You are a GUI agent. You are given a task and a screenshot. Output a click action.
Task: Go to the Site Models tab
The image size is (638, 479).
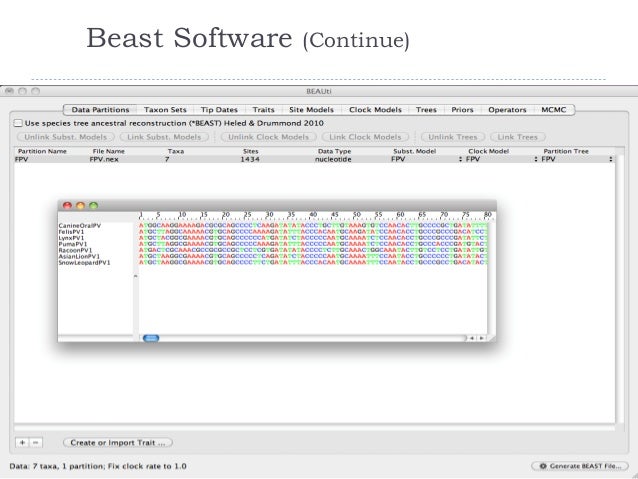pyautogui.click(x=311, y=110)
